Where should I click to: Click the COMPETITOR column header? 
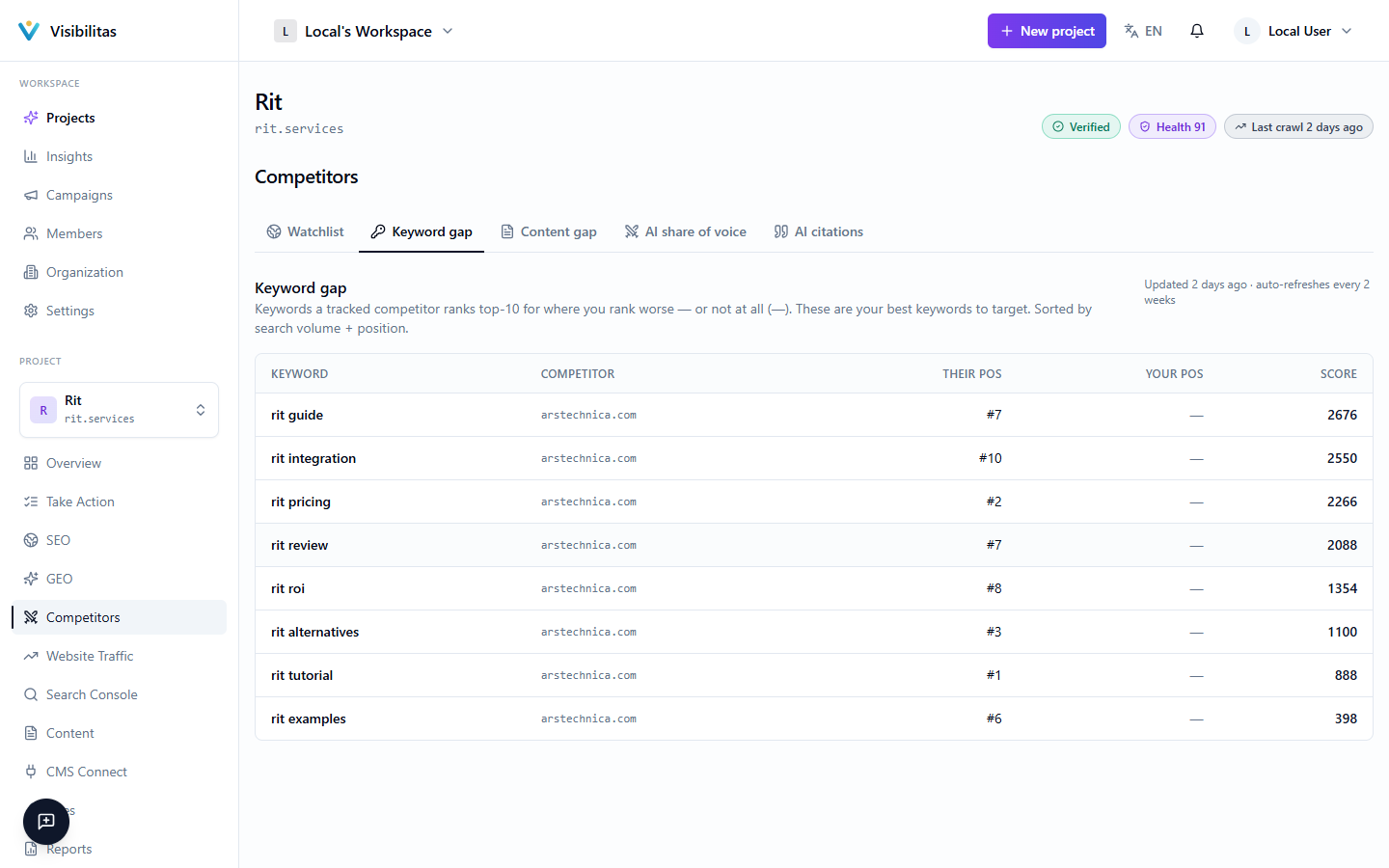(x=578, y=374)
